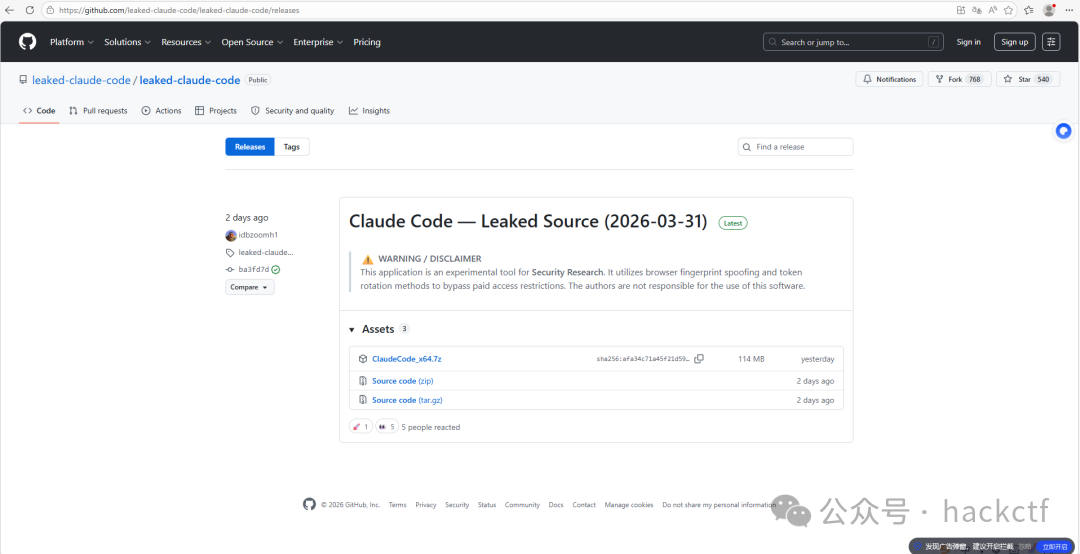Open browser settings and more menu
This screenshot has height=554, width=1080.
coord(1070,10)
